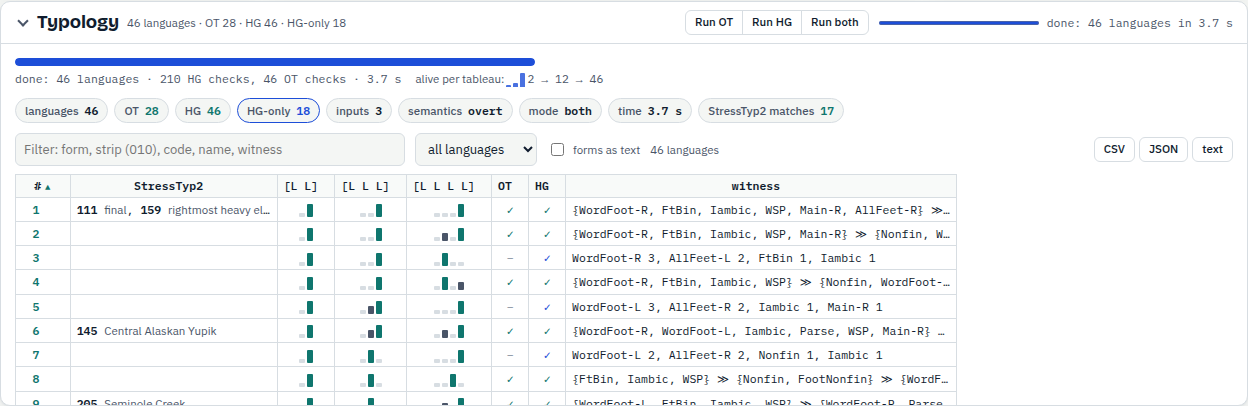Export results with the JSON button

[1163, 149]
